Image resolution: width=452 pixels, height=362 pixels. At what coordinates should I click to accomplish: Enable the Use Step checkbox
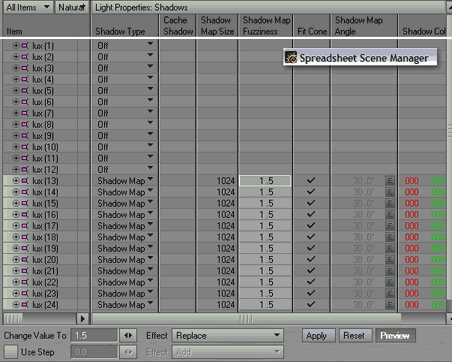point(11,352)
